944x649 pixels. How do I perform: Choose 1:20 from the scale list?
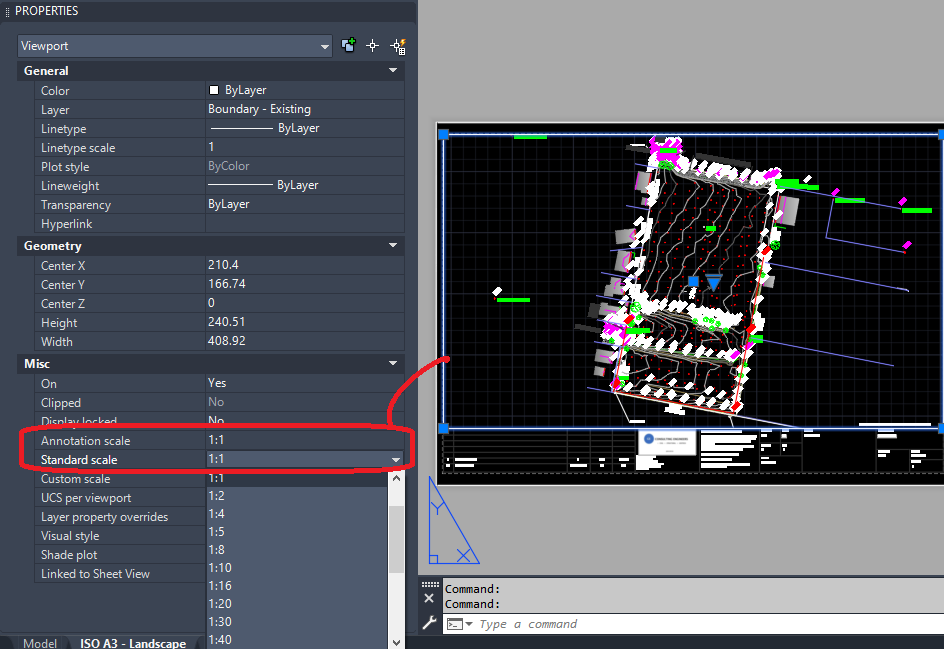(297, 604)
